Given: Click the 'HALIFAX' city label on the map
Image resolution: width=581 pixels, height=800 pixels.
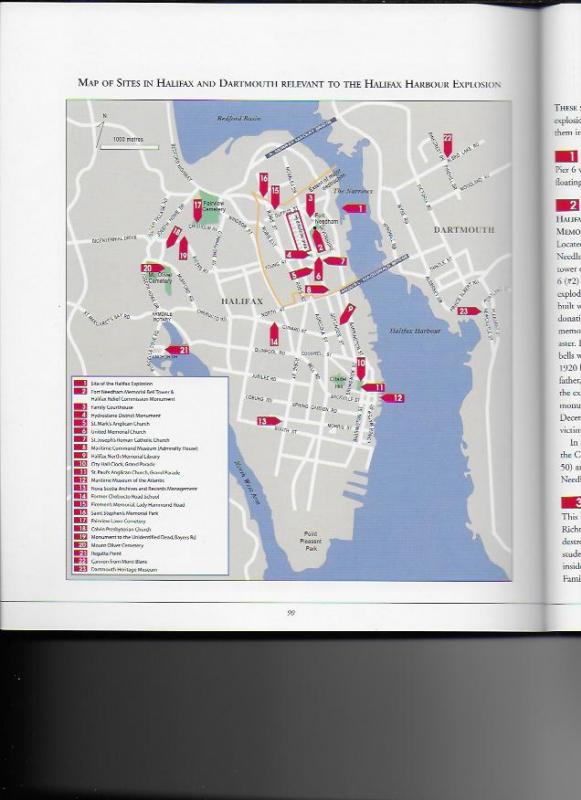Looking at the screenshot, I should pos(242,301).
